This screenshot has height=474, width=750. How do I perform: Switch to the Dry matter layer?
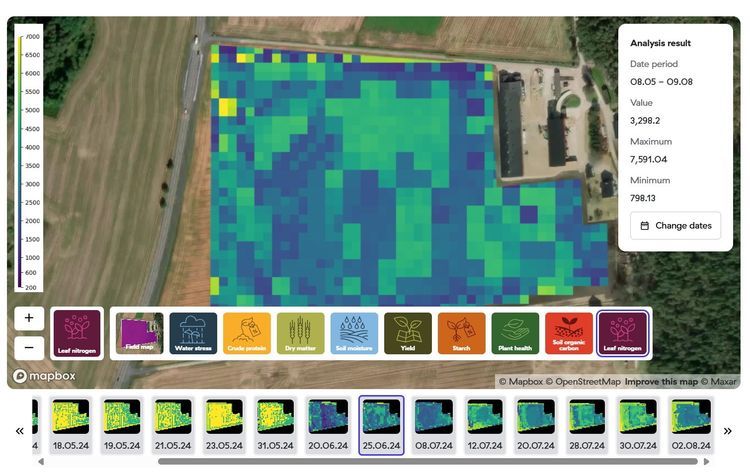click(300, 333)
